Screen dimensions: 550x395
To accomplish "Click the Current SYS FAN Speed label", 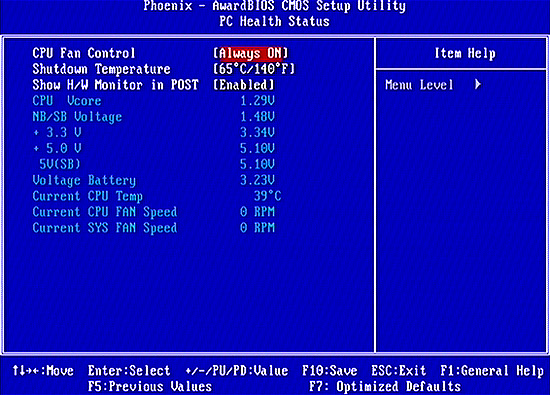I will coord(105,228).
